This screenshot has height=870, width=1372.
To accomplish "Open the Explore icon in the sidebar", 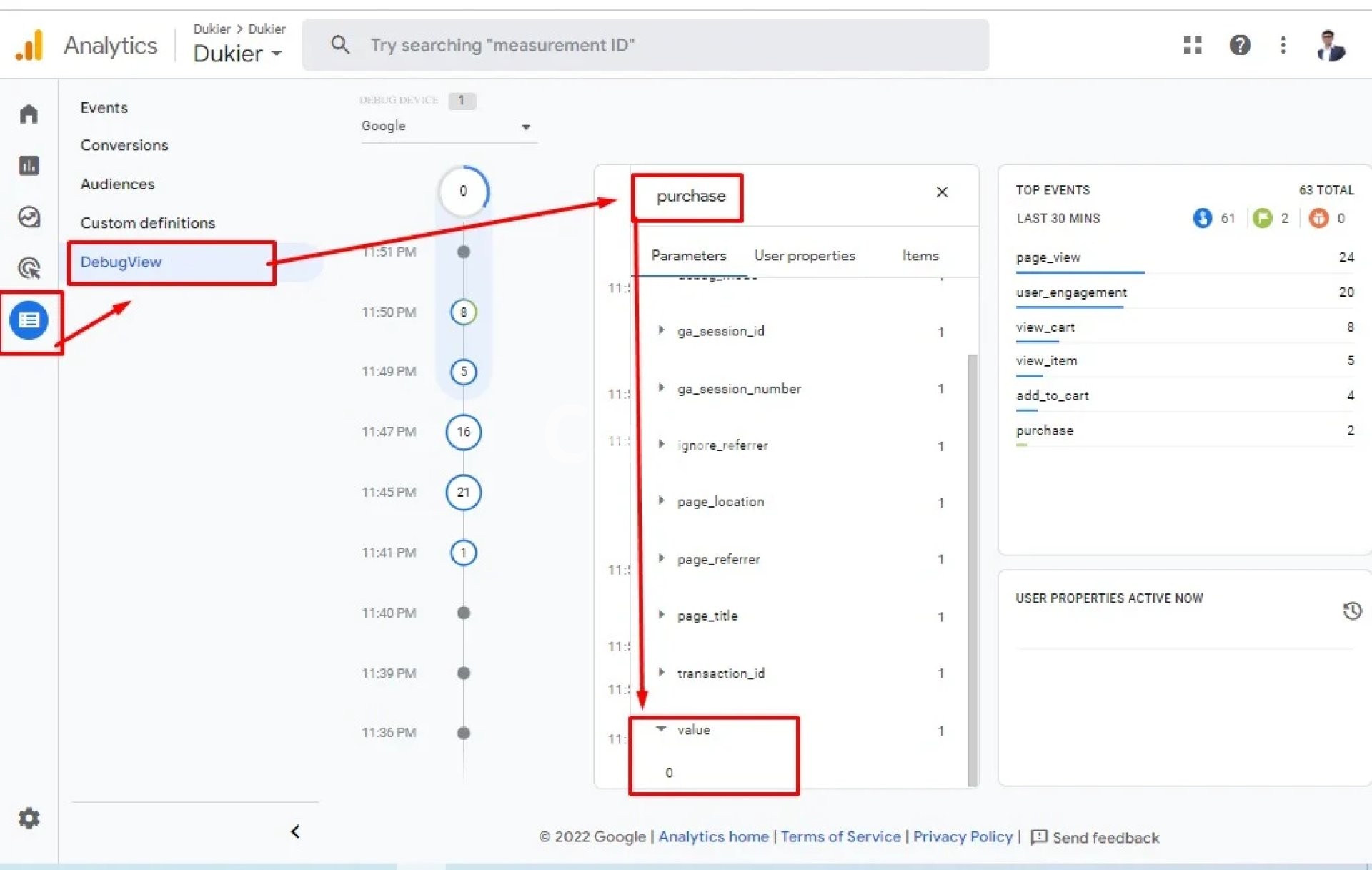I will click(29, 217).
